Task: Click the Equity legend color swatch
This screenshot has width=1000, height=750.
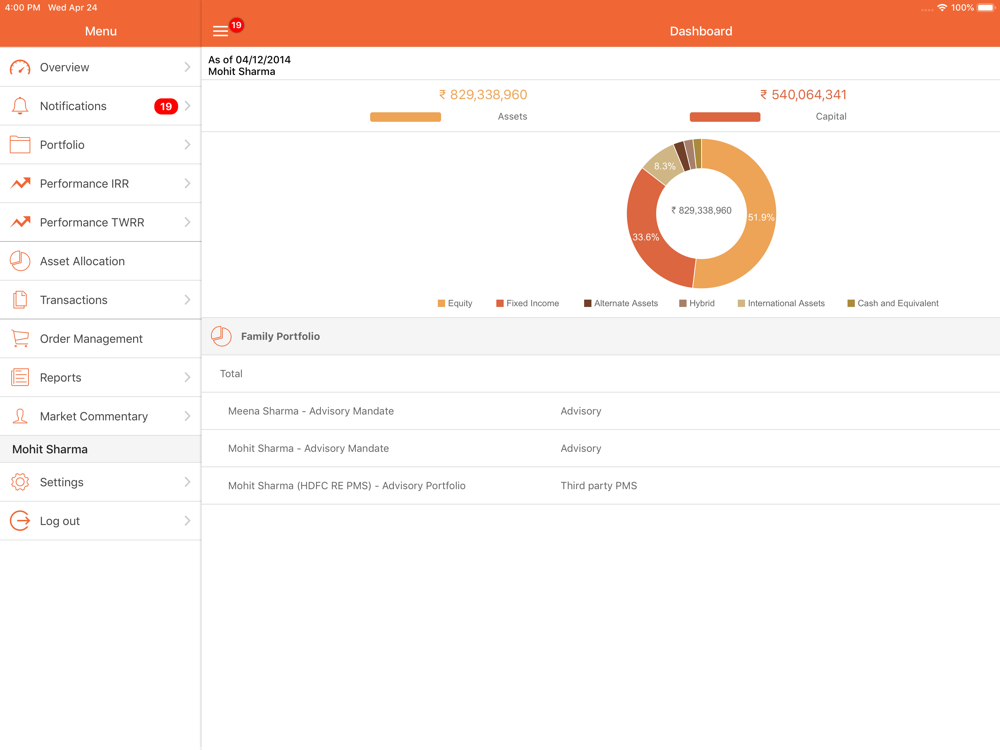Action: [x=441, y=303]
